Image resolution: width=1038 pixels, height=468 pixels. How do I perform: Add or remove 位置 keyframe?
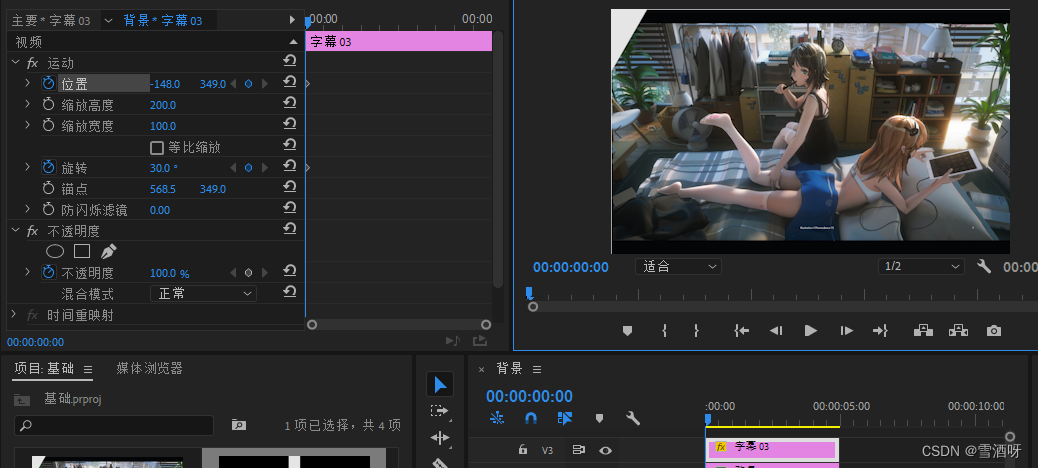pyautogui.click(x=248, y=84)
